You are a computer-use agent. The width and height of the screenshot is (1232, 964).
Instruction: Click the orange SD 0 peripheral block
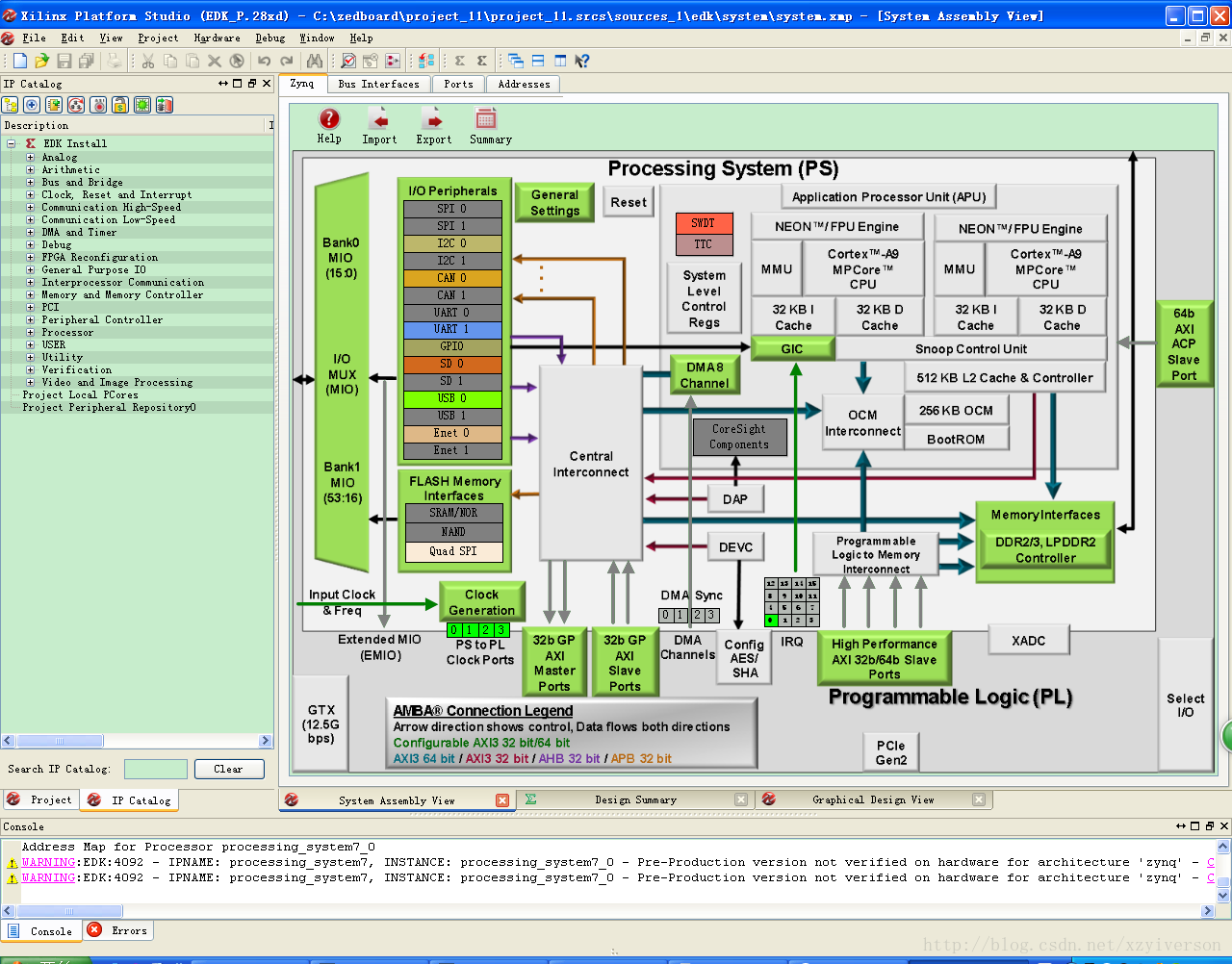452,364
